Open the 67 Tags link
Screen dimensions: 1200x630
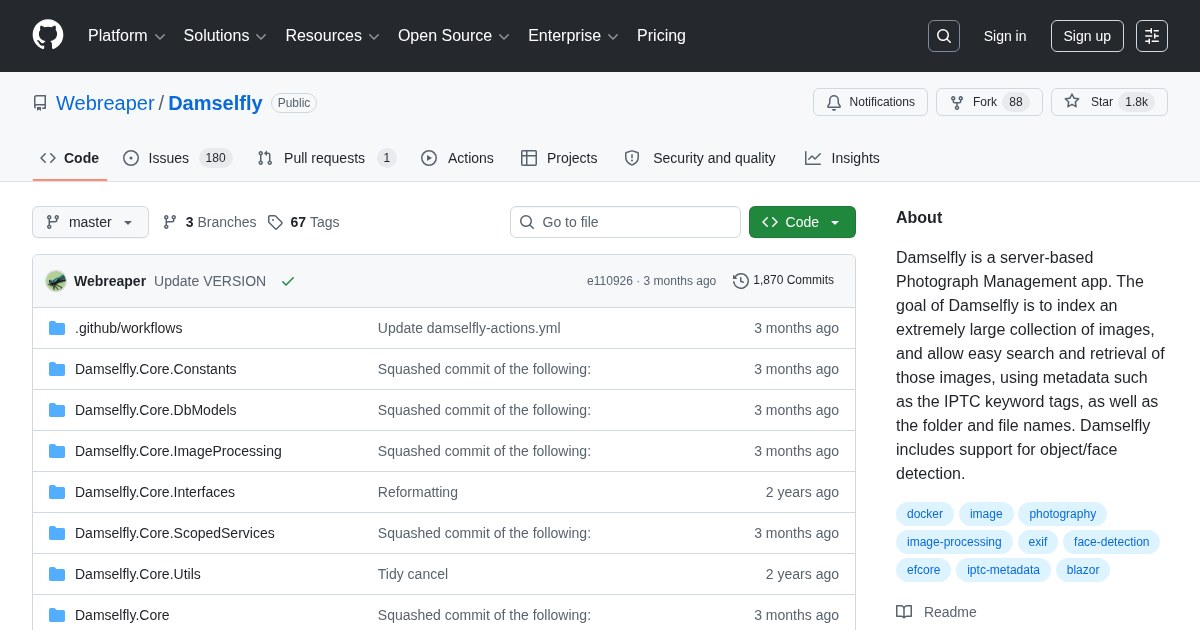303,222
